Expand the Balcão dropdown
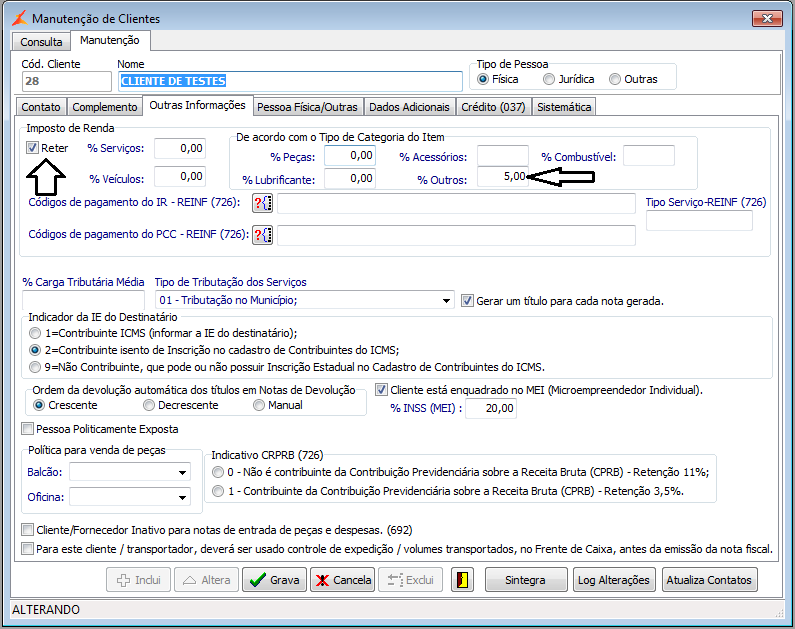The height and width of the screenshot is (629, 795). coord(183,472)
